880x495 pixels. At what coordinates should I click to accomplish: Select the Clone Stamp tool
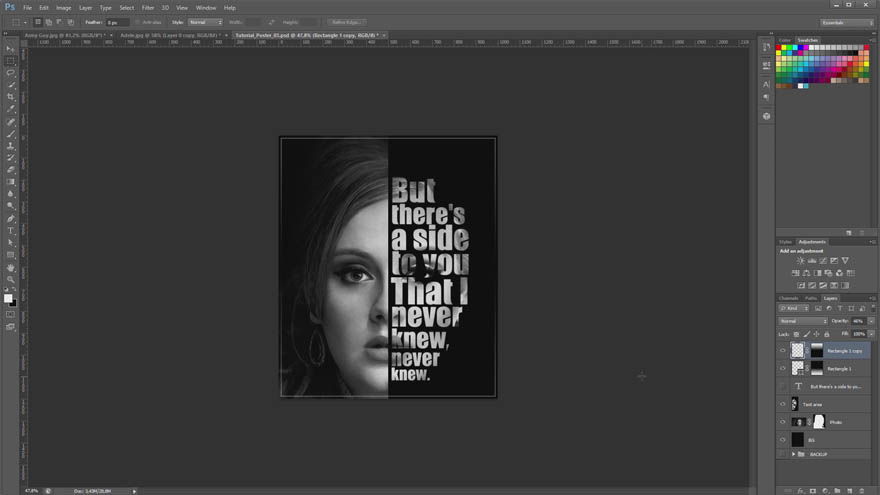point(10,146)
